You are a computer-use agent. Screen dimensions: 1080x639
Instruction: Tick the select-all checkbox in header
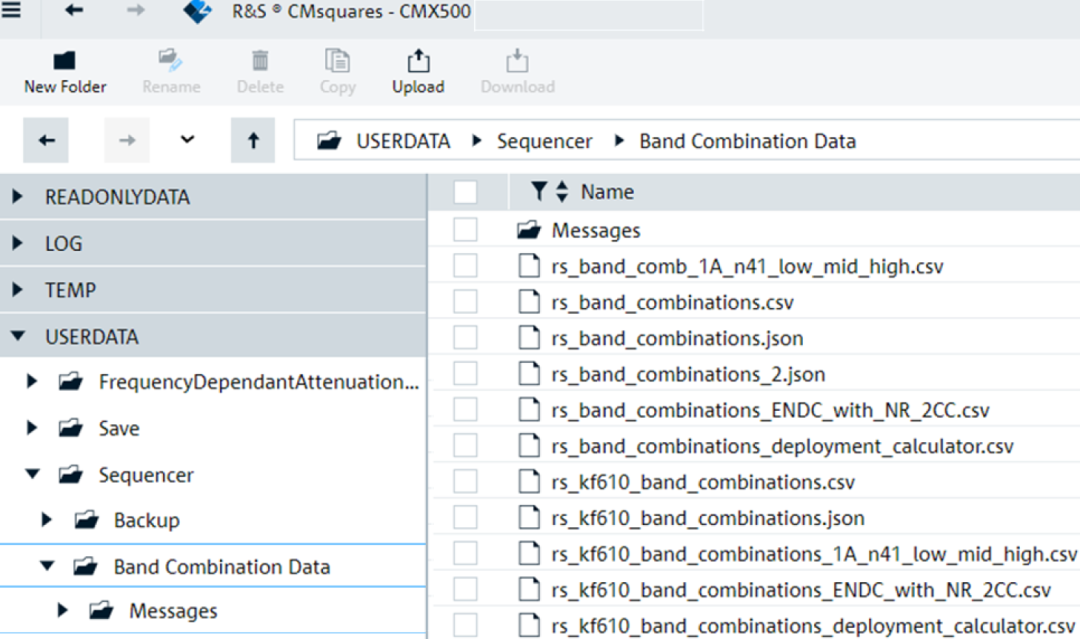465,192
